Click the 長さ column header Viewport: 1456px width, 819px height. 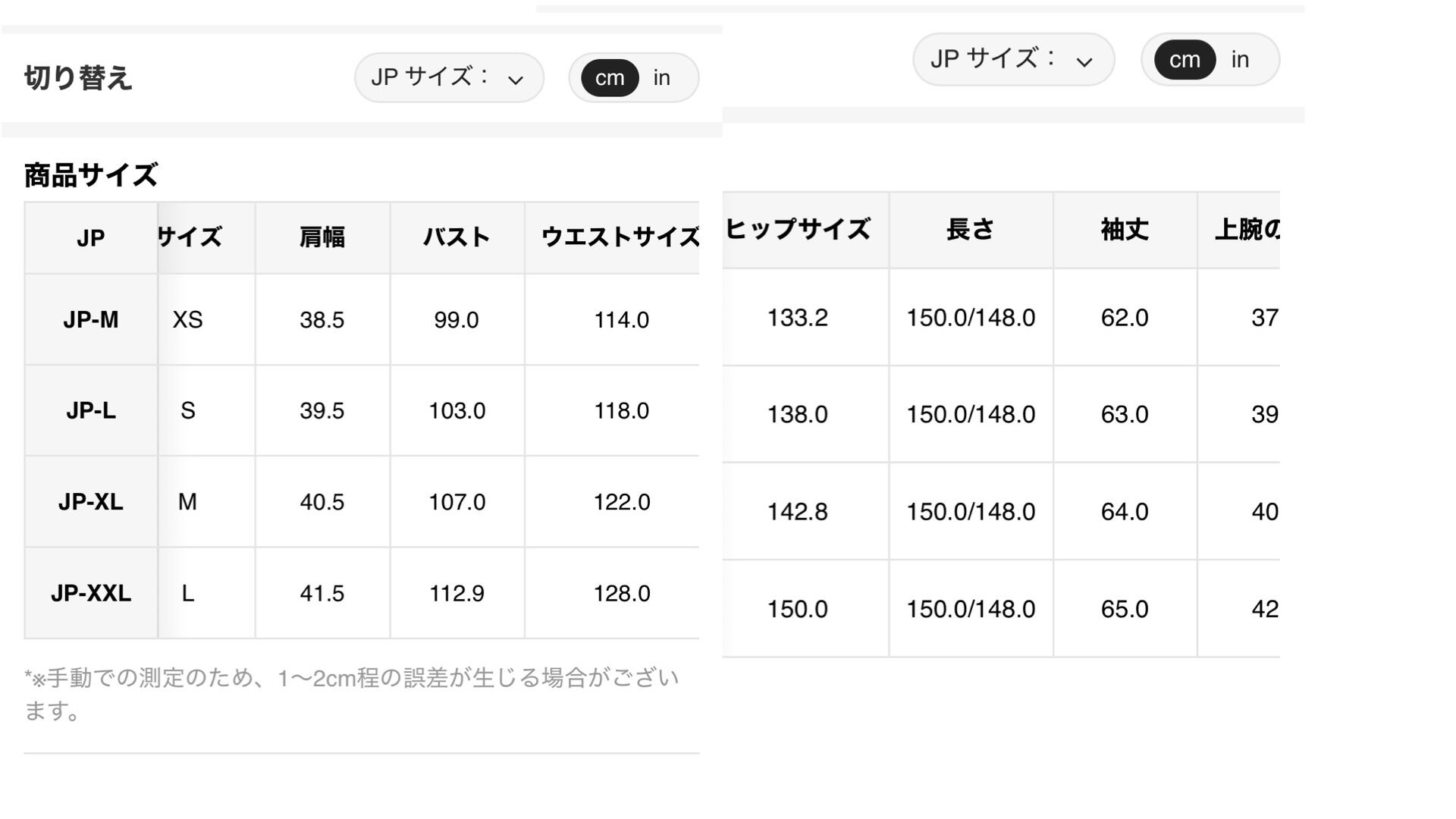click(x=971, y=229)
